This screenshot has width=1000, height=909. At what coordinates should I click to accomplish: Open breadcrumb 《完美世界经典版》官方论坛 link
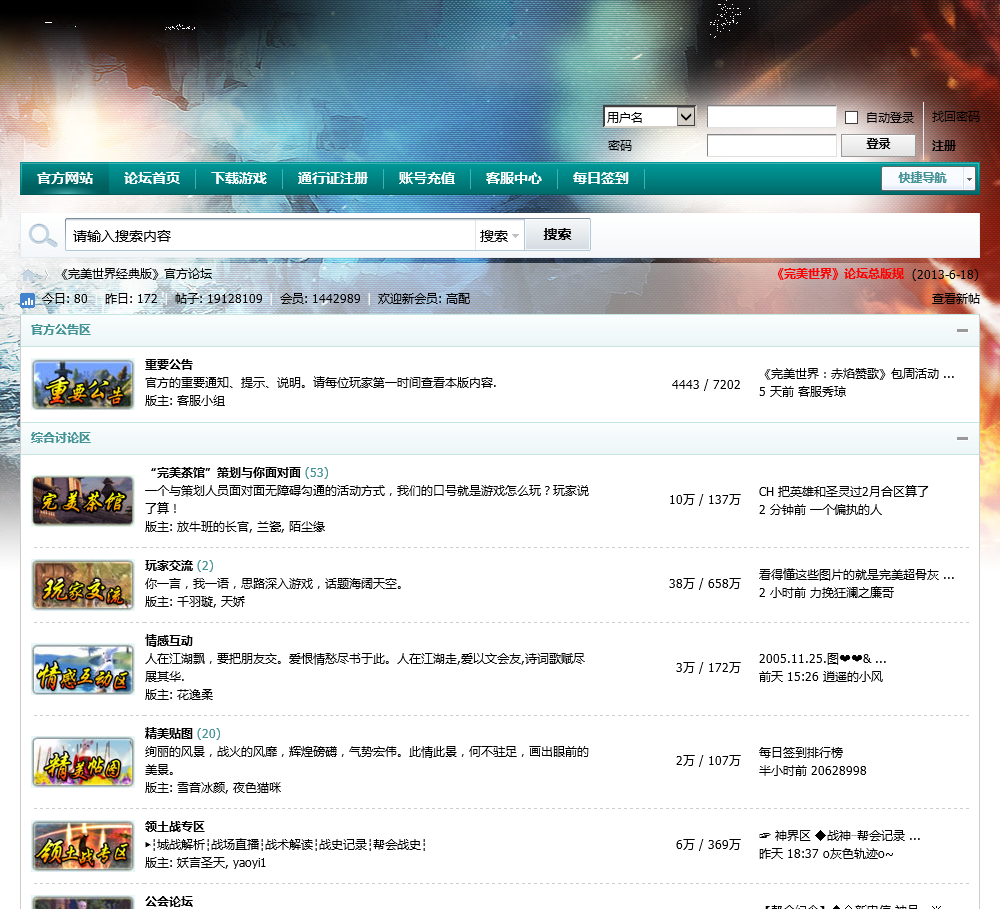click(135, 274)
